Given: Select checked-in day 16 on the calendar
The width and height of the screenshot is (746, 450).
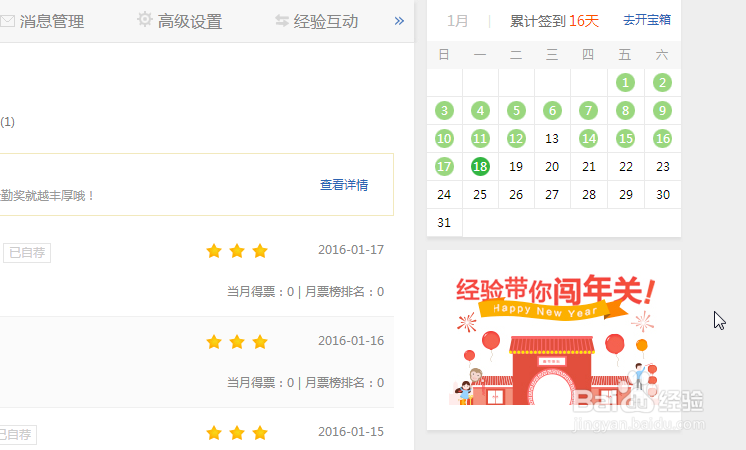Looking at the screenshot, I should pos(662,138).
